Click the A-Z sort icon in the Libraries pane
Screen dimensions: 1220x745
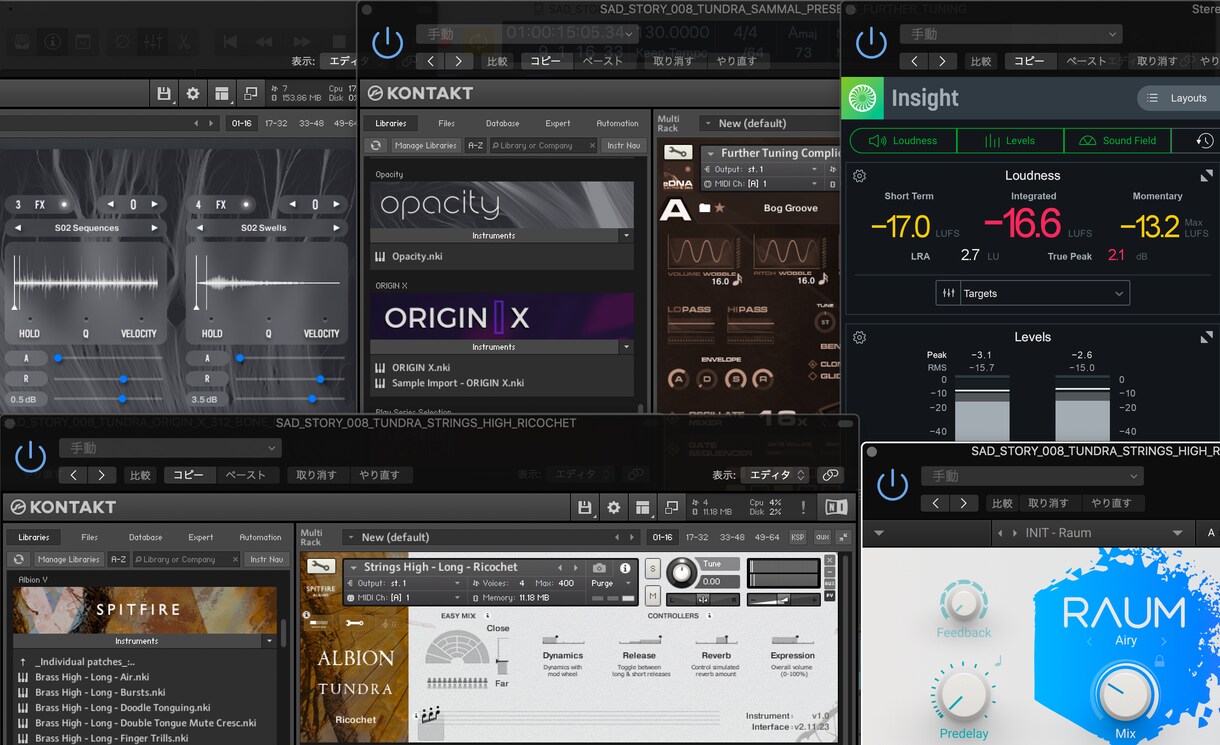click(117, 559)
